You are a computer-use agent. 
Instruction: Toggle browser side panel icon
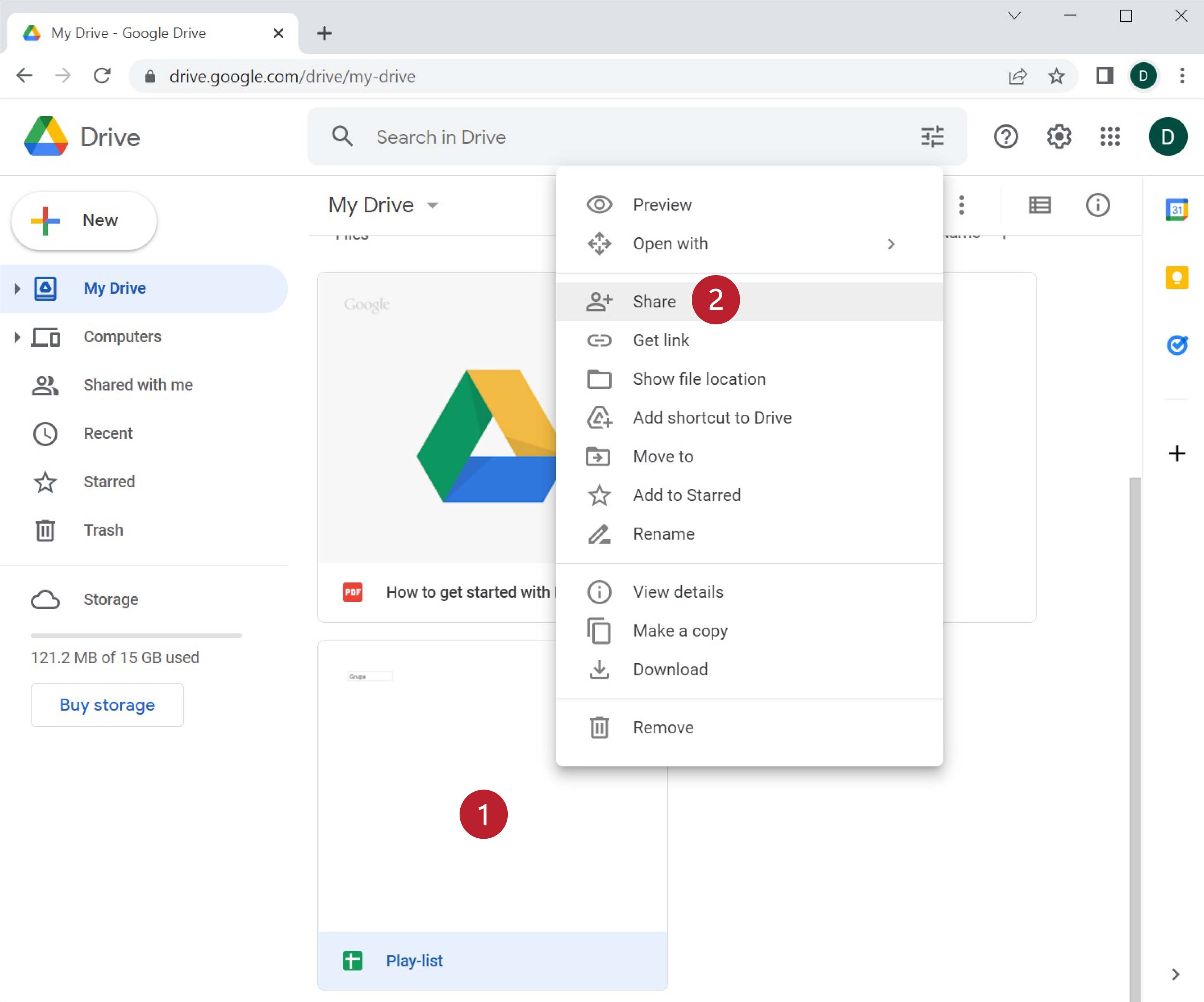pos(1104,76)
